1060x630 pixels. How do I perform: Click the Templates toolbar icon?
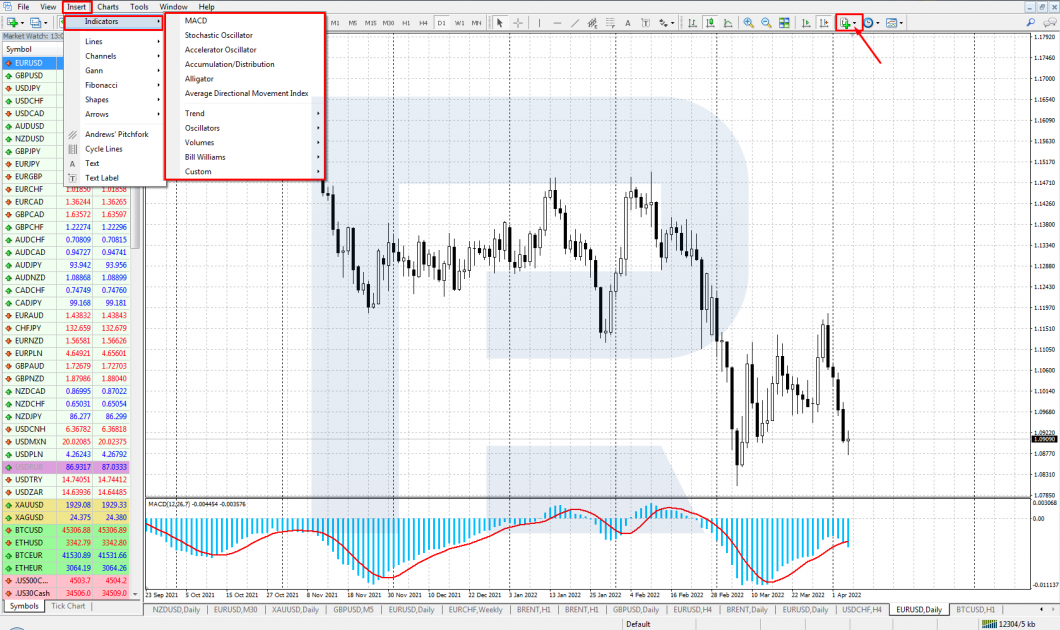(891, 23)
